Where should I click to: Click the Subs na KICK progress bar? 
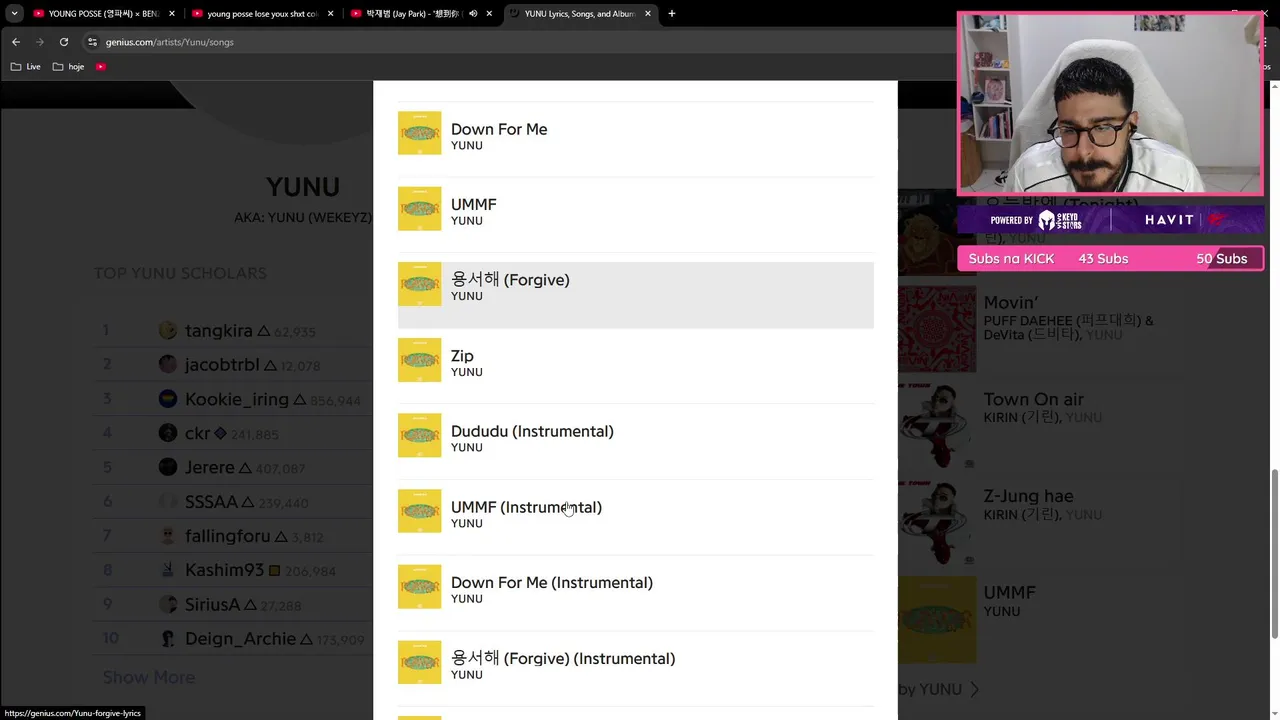(1110, 259)
